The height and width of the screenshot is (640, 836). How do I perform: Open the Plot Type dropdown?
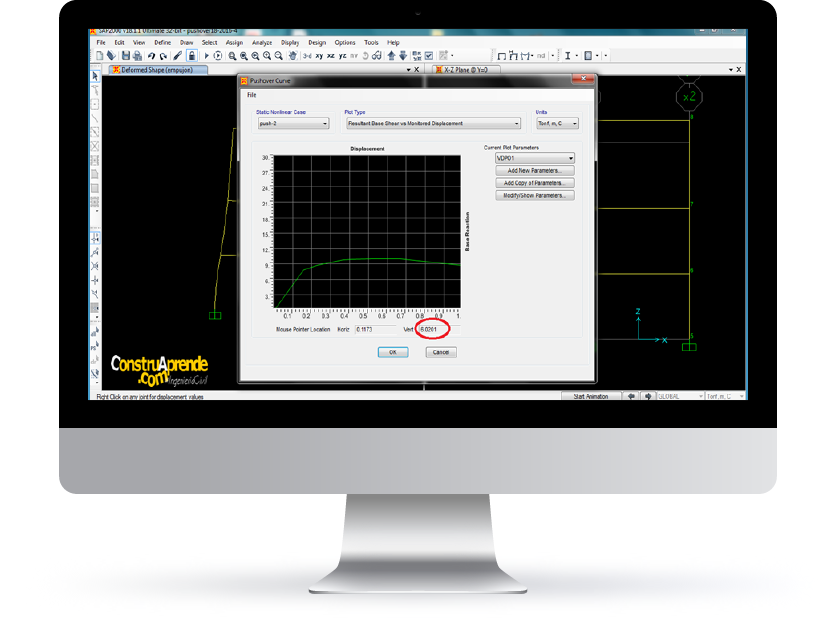433,123
